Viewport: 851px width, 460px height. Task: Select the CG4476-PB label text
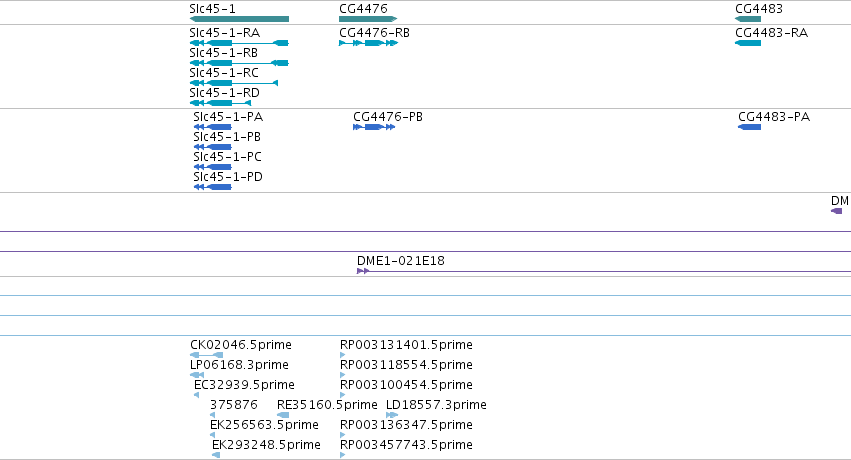[x=388, y=117]
